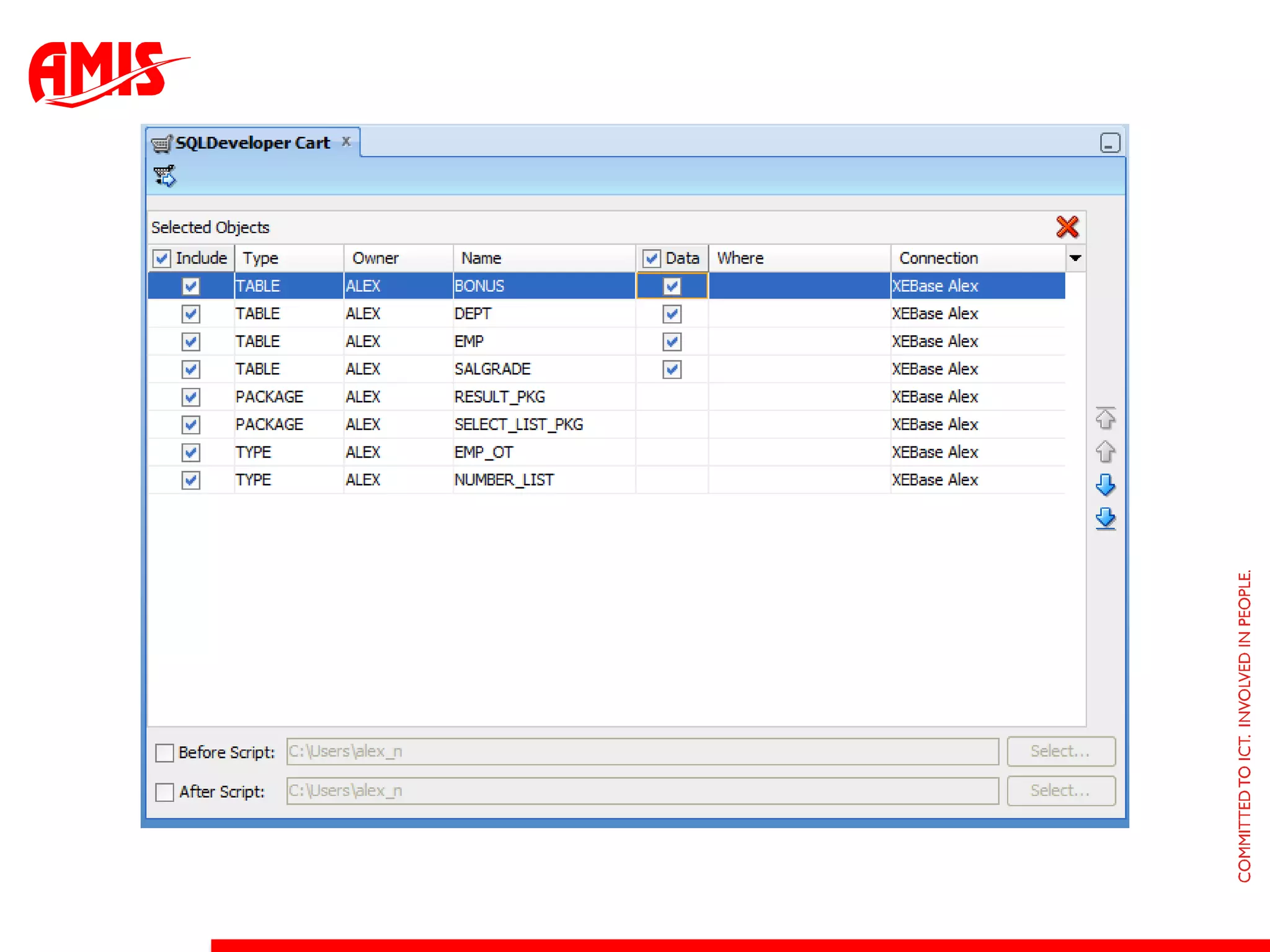Toggle the Data column header checkbox
This screenshot has height=952, width=1270.
pos(651,258)
